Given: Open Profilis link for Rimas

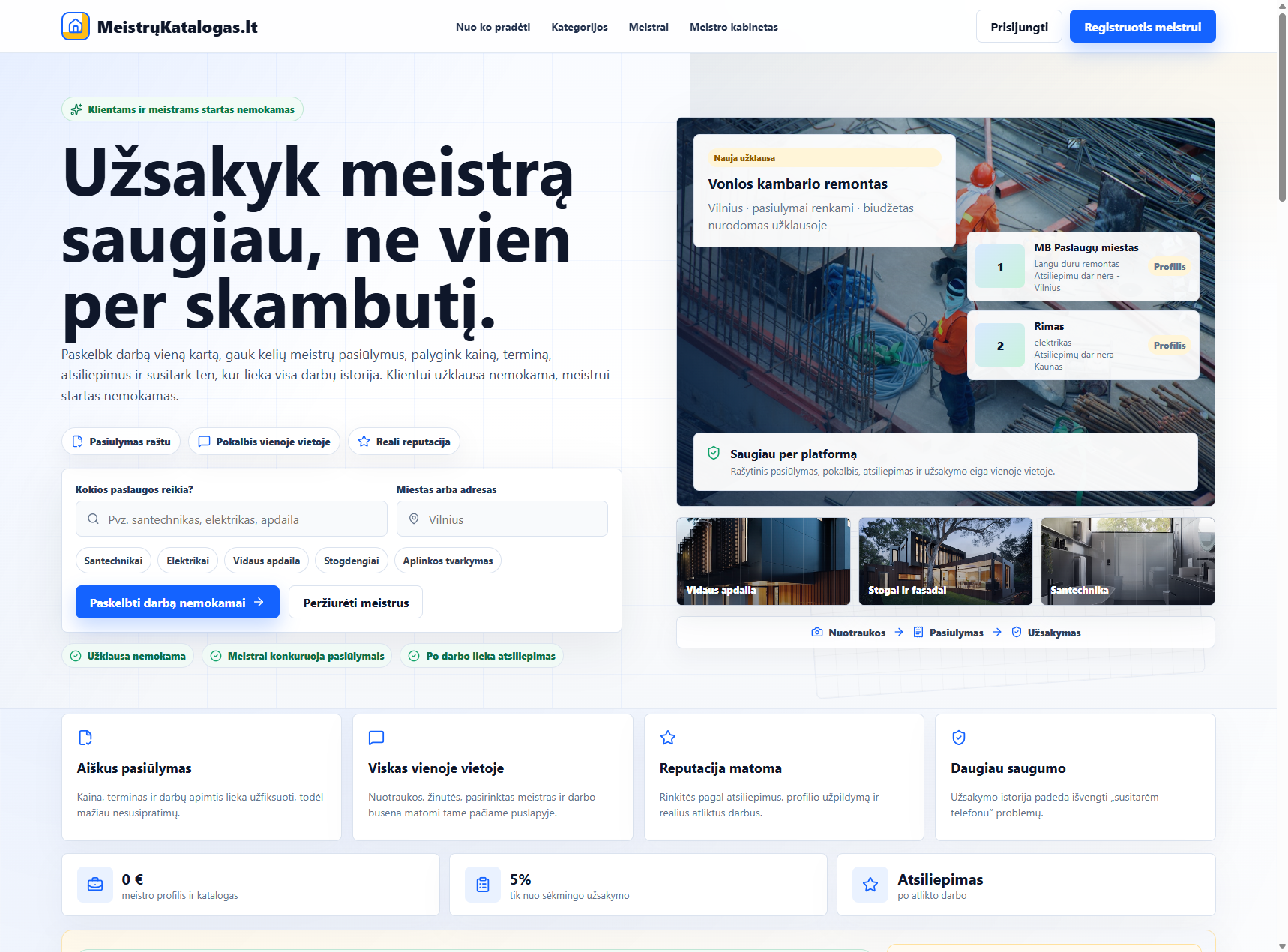Looking at the screenshot, I should [1170, 346].
